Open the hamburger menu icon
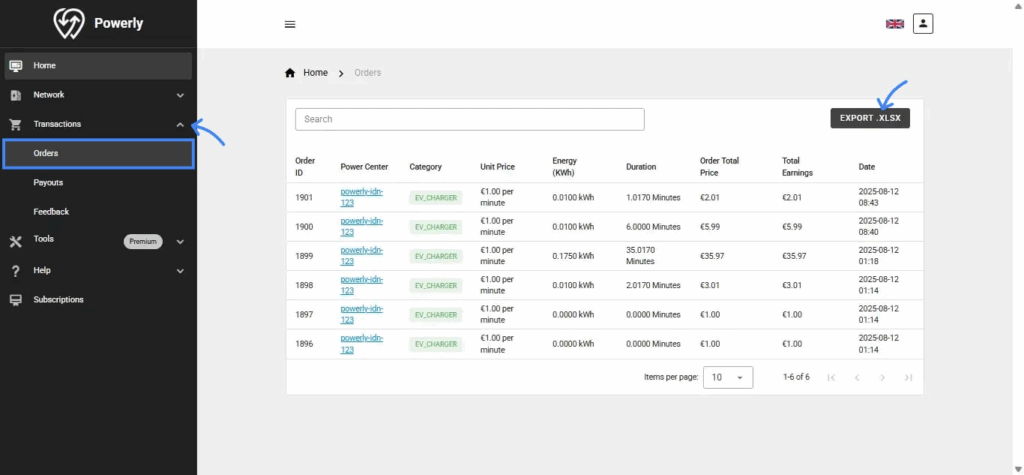The height and width of the screenshot is (475, 1024). click(x=290, y=24)
